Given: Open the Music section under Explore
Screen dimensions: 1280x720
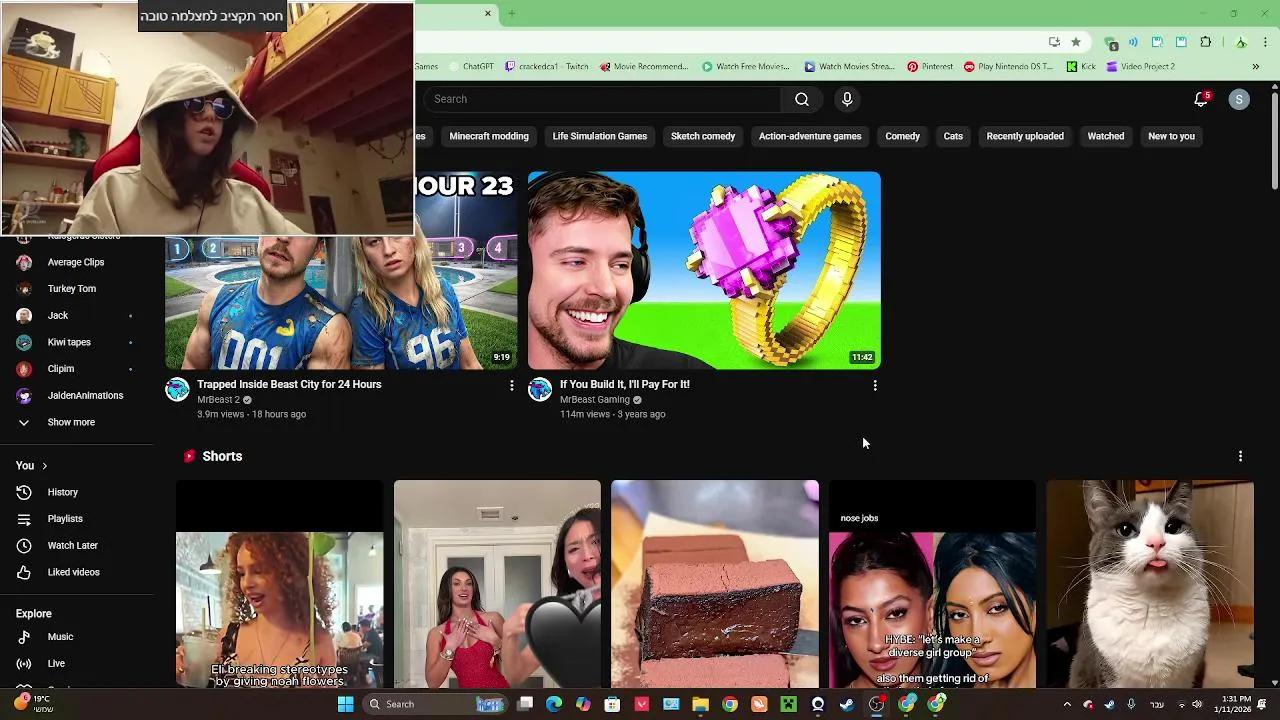Looking at the screenshot, I should point(60,636).
